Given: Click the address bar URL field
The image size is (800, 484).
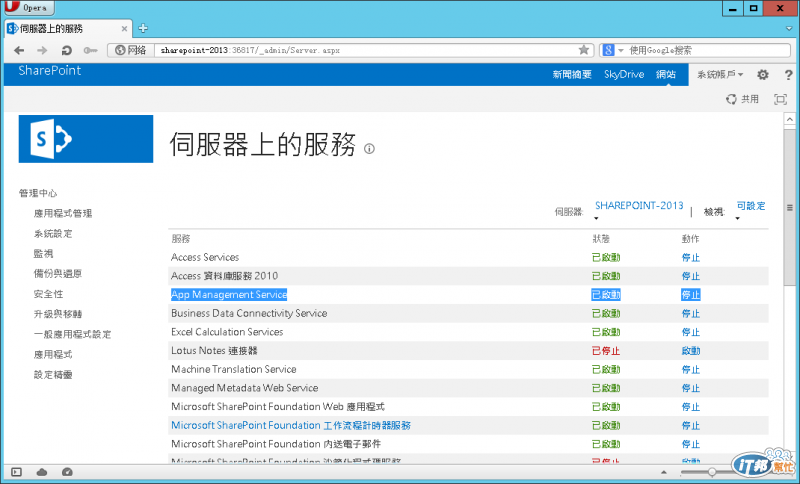Looking at the screenshot, I should (x=365, y=50).
